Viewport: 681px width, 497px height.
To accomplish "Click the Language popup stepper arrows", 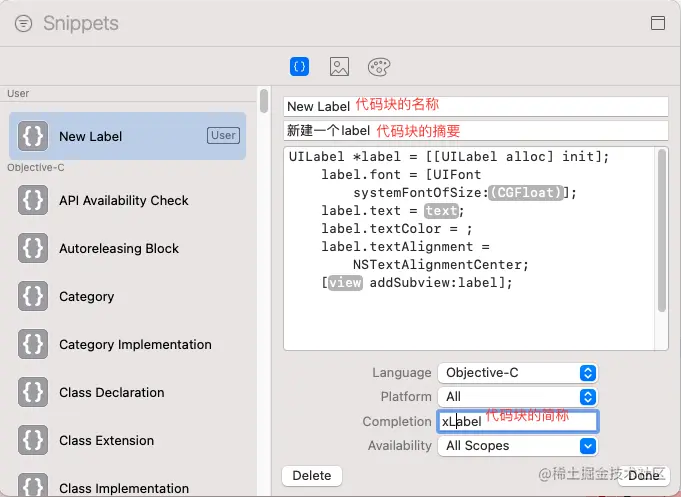I will tap(588, 373).
